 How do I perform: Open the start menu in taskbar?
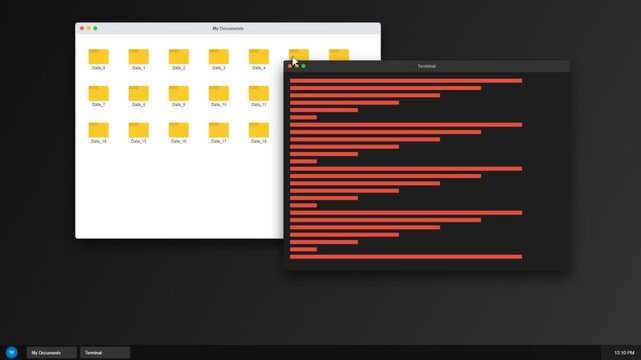click(x=11, y=352)
